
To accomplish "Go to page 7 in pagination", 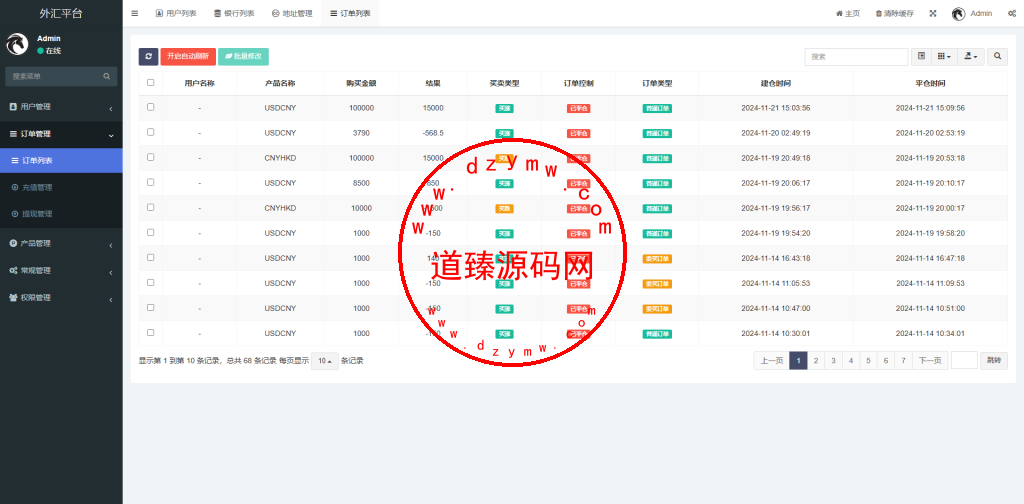I will [904, 360].
